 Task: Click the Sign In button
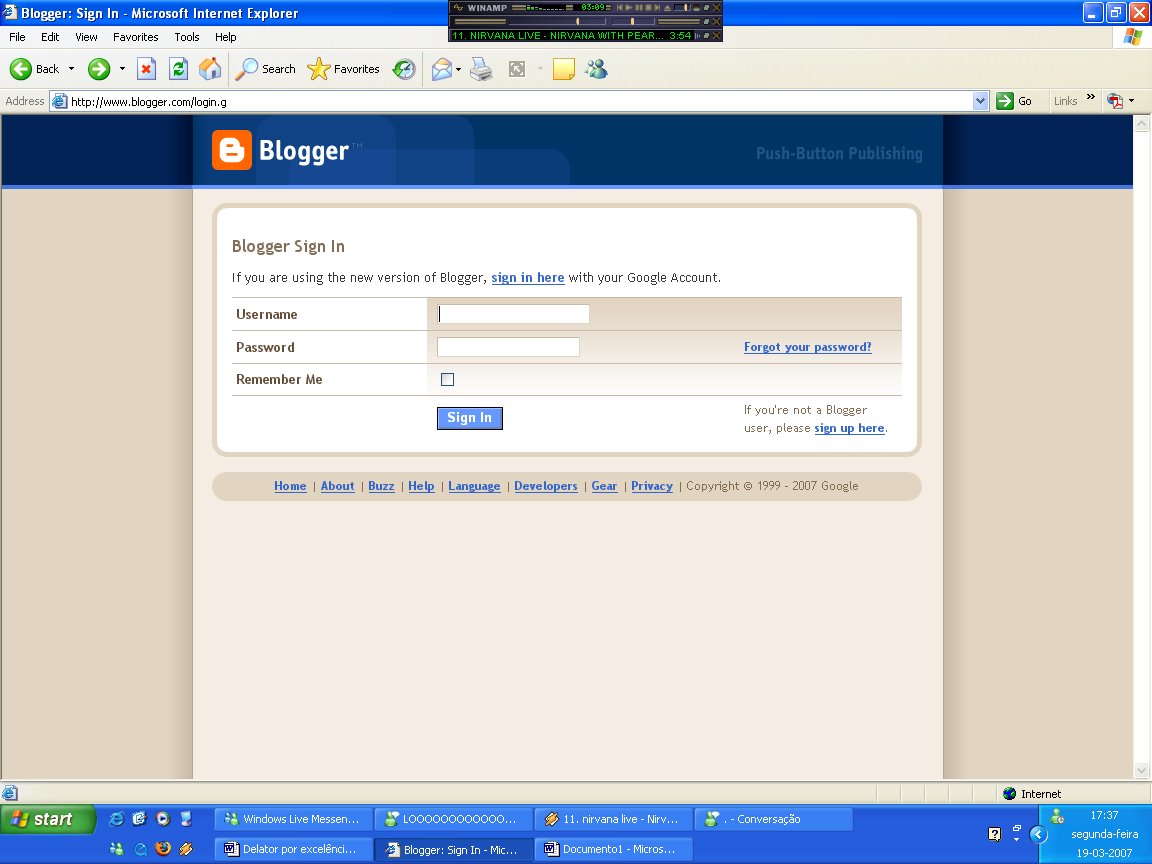point(469,418)
